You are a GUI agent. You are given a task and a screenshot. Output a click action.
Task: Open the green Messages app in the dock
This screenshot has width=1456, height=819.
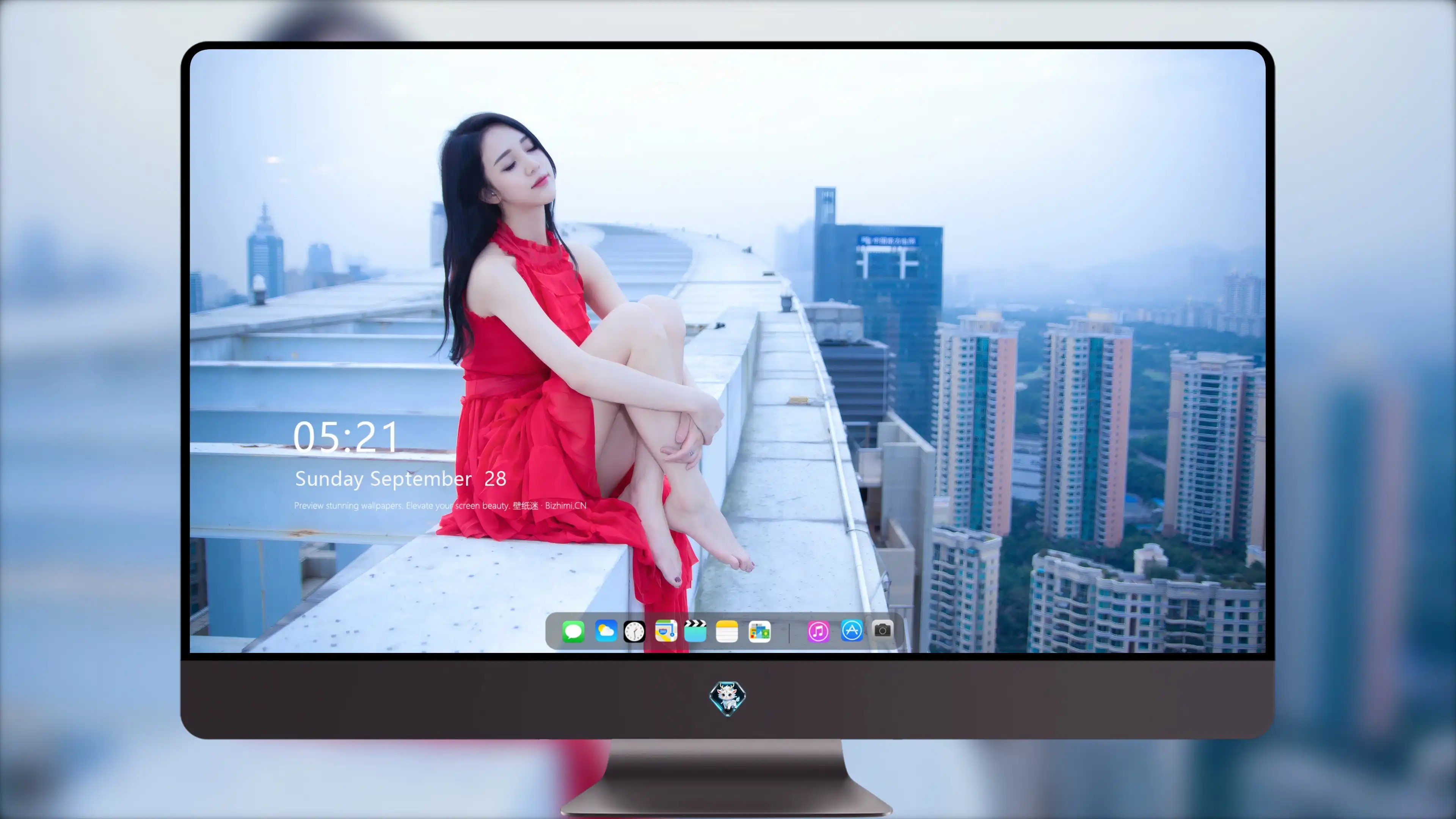tap(573, 631)
